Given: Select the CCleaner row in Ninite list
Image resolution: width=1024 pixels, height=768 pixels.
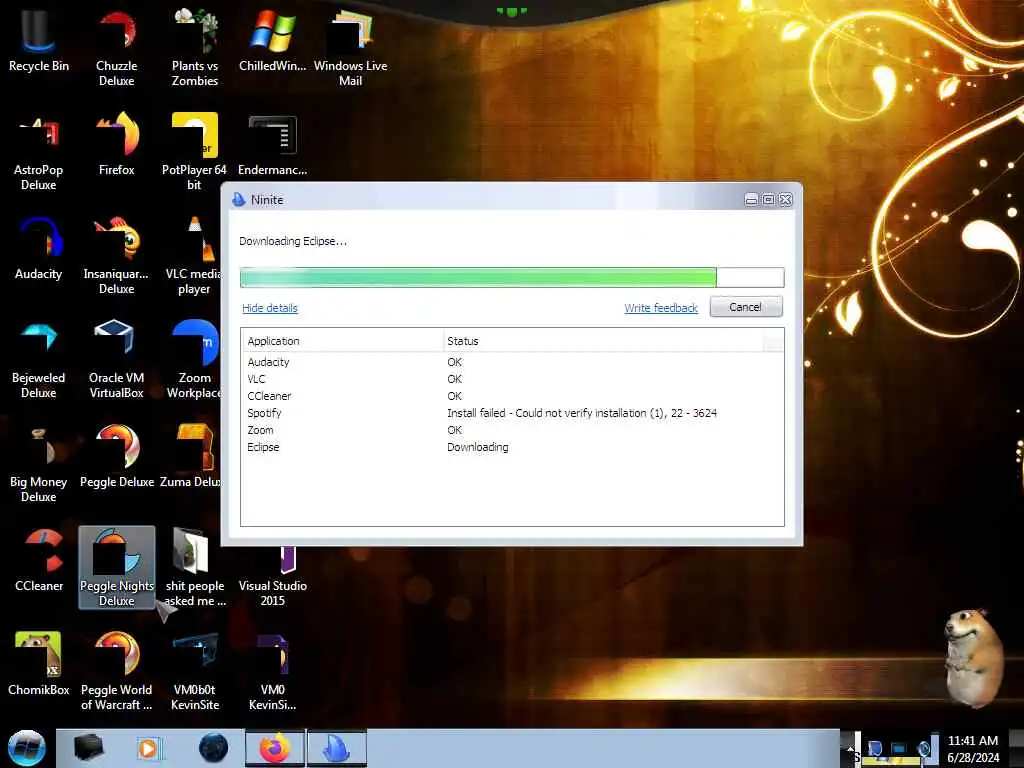Looking at the screenshot, I should coord(512,396).
